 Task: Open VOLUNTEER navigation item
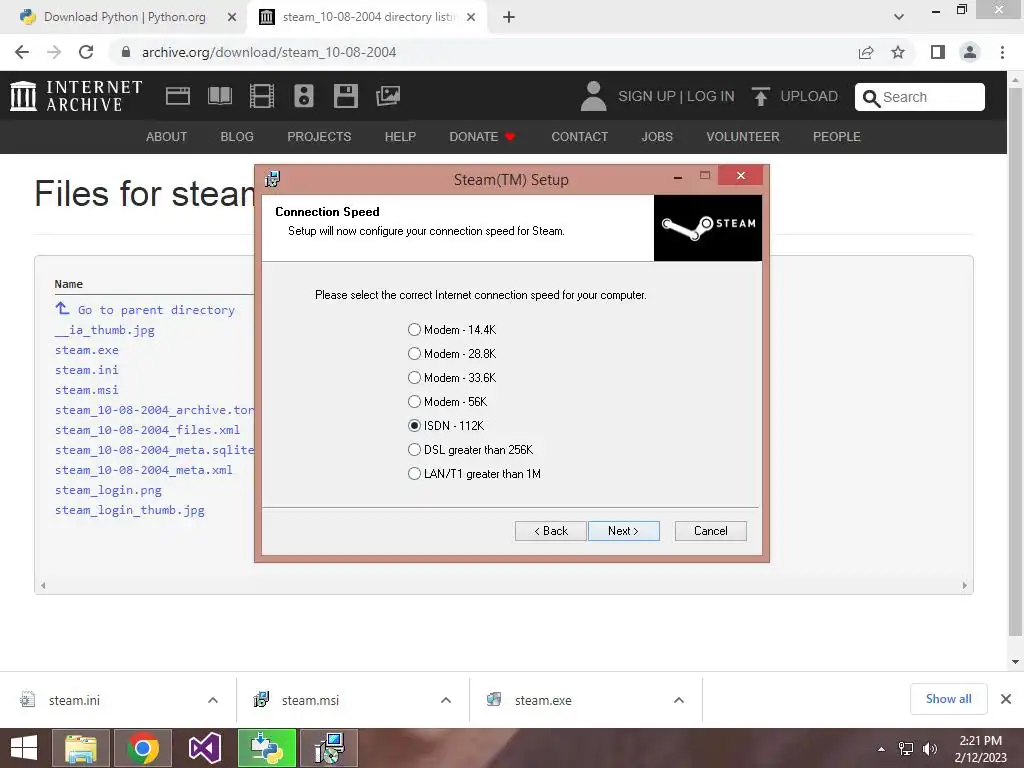tap(743, 136)
